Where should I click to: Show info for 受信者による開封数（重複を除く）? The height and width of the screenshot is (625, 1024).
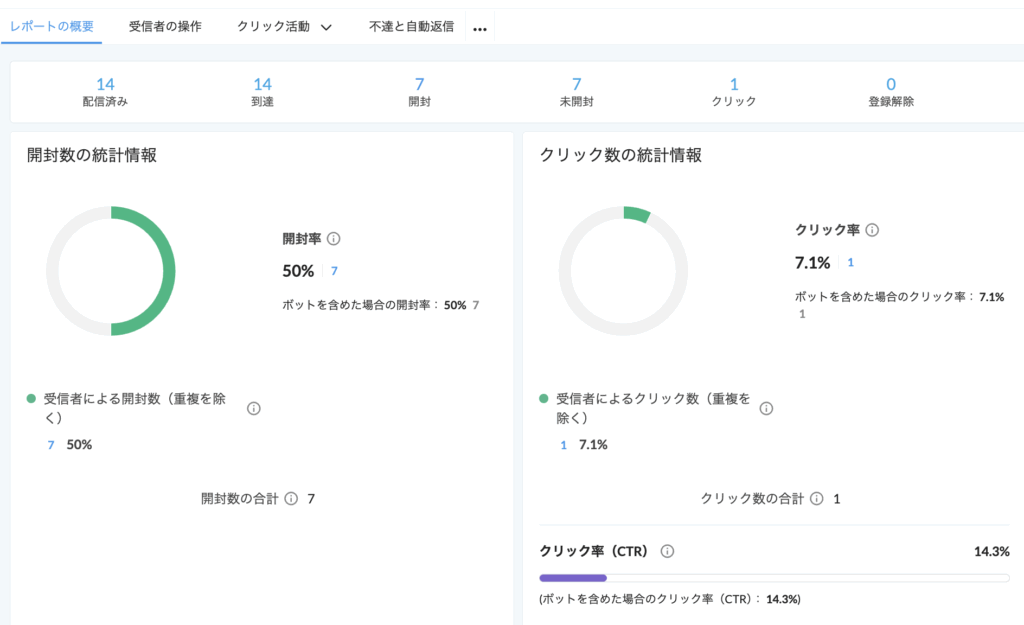tap(254, 409)
